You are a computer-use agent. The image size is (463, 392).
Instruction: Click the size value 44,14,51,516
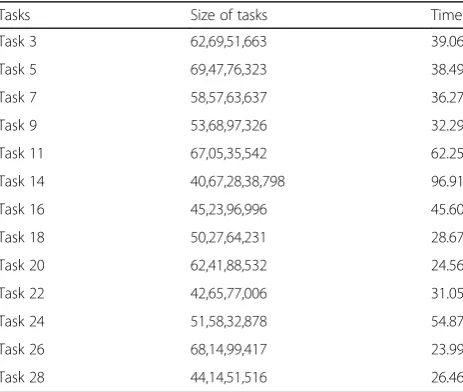coord(228,378)
